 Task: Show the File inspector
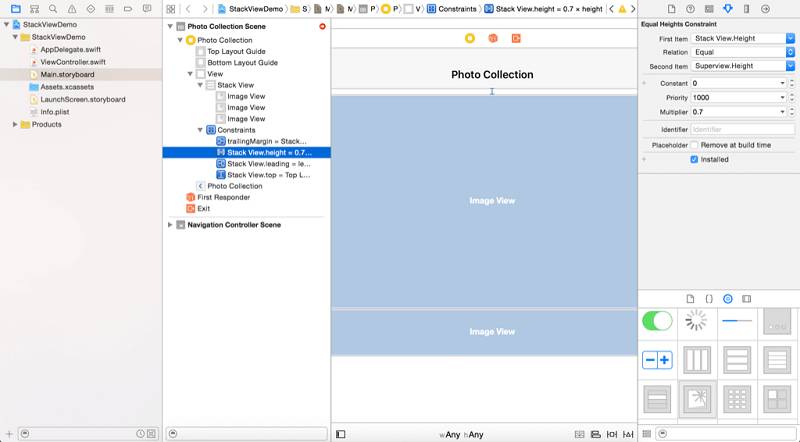(x=671, y=9)
